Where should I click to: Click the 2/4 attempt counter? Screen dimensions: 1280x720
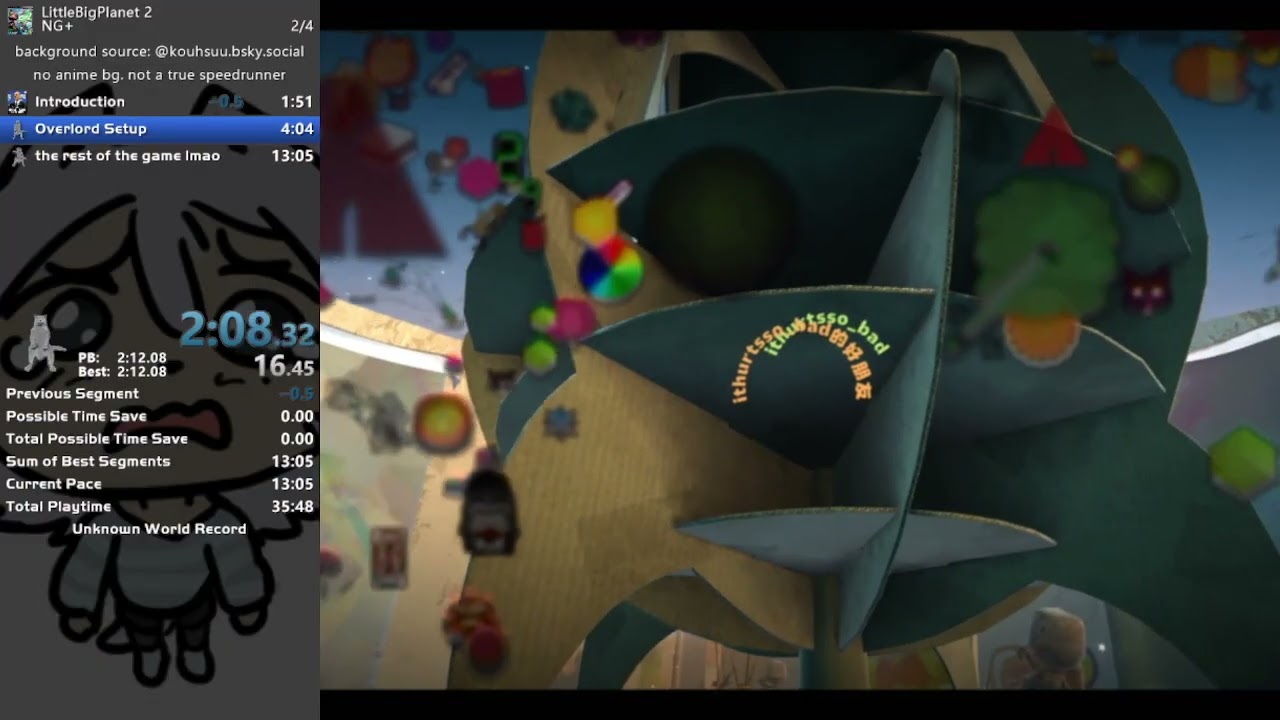(x=301, y=26)
